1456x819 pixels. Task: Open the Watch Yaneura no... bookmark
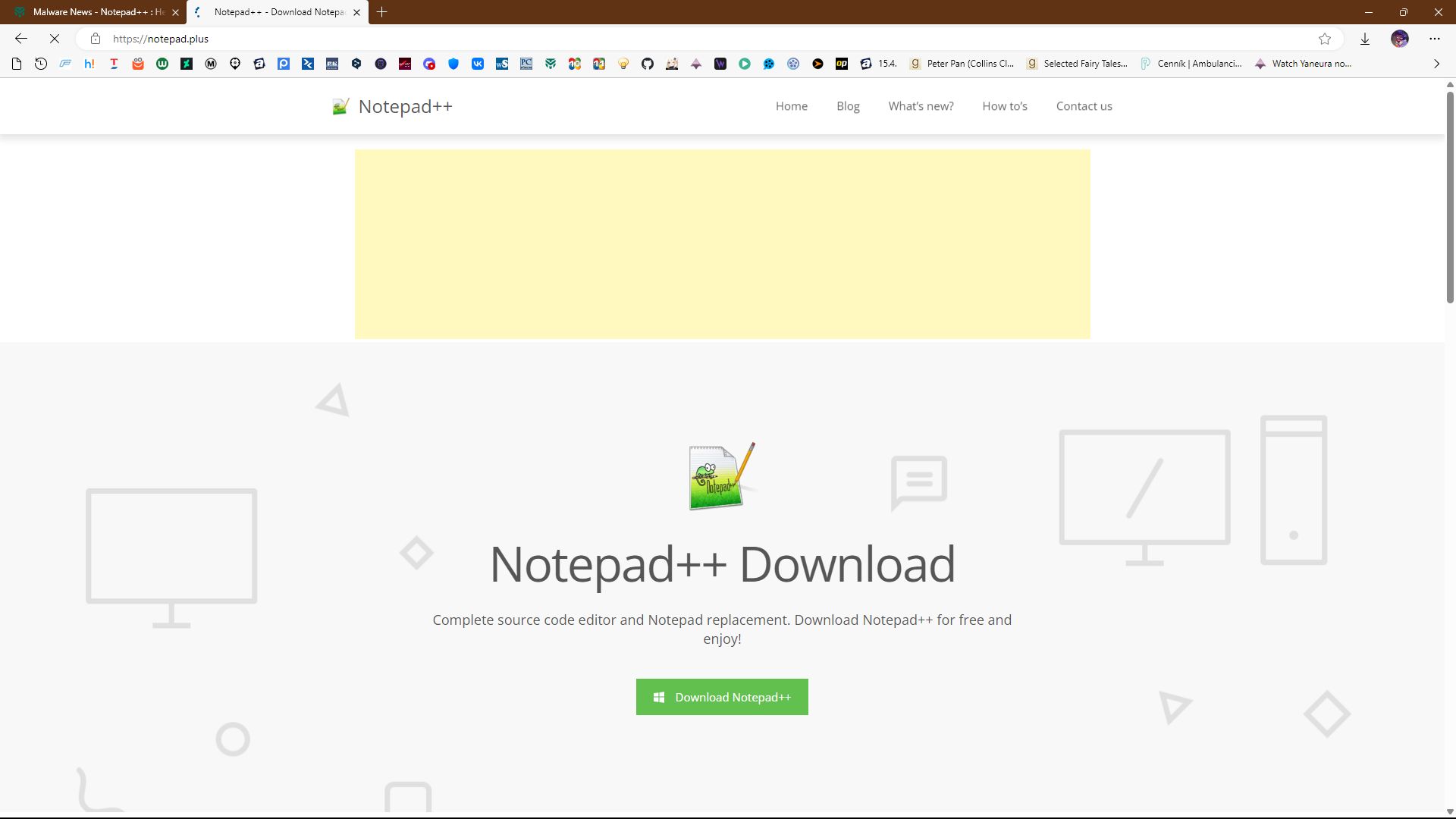pos(1303,64)
